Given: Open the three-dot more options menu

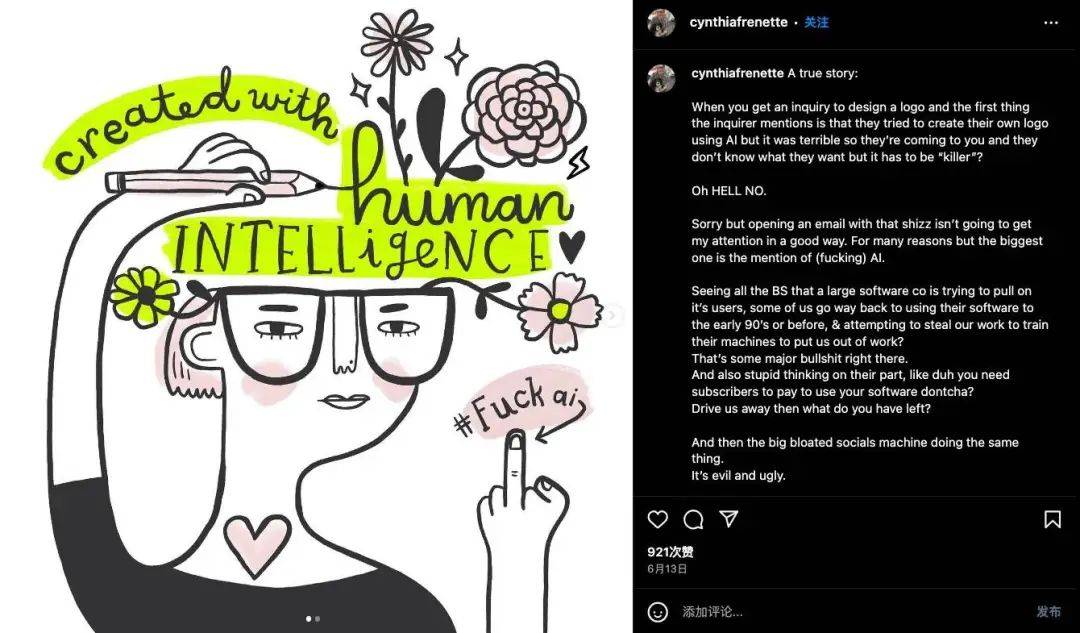Looking at the screenshot, I should click(1051, 22).
